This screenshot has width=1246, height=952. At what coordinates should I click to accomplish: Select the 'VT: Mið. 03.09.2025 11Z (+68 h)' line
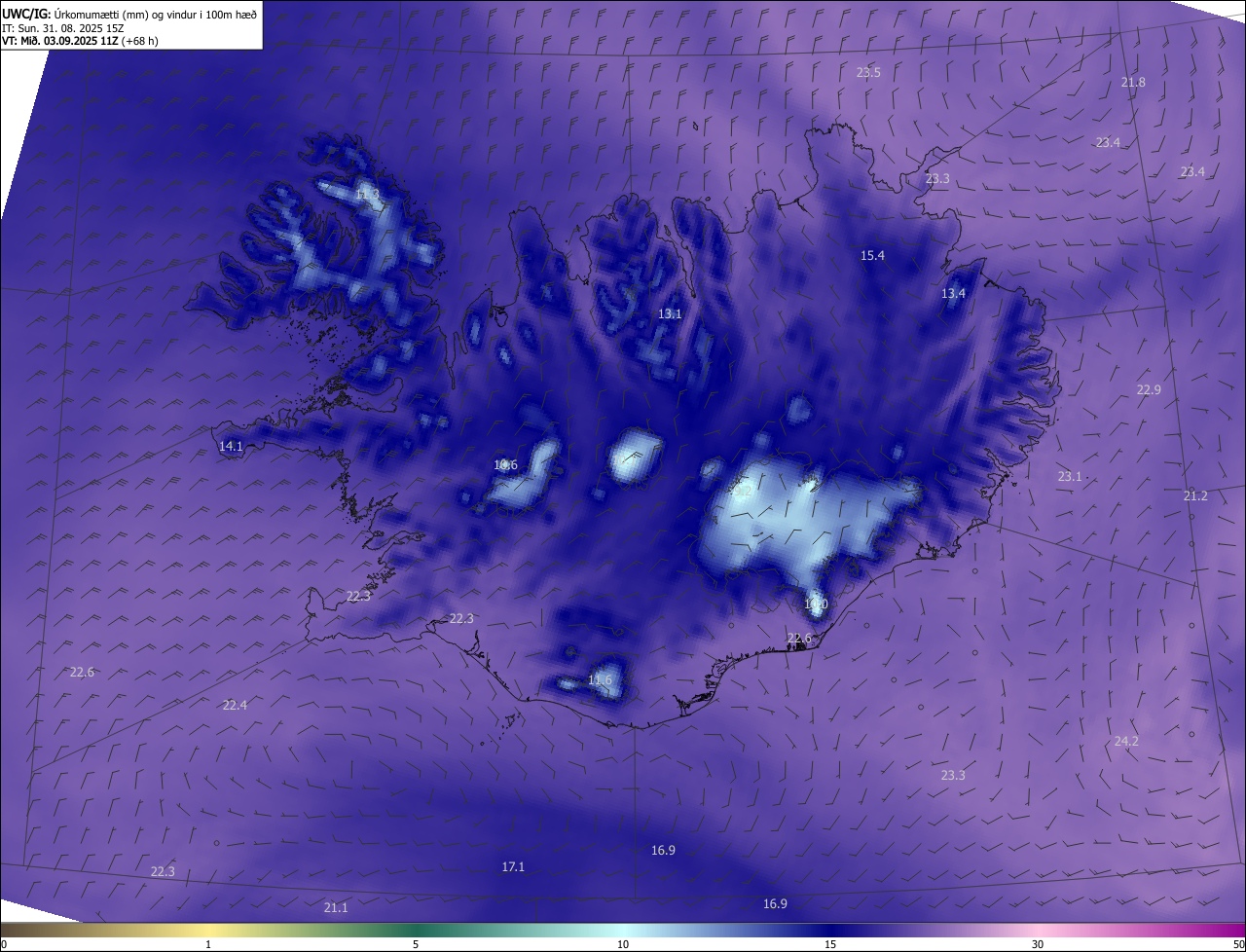point(80,41)
